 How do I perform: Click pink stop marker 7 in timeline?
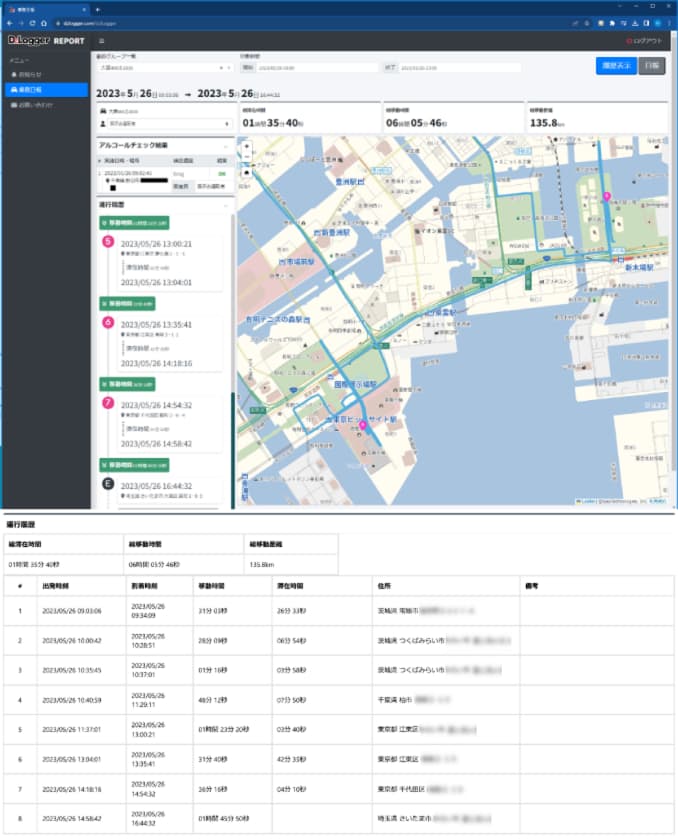point(108,402)
